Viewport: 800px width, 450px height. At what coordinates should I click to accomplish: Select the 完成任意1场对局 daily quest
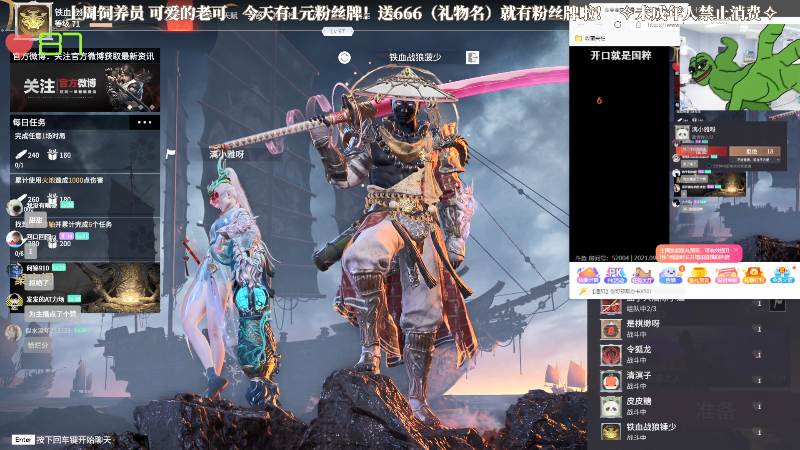[x=85, y=151]
